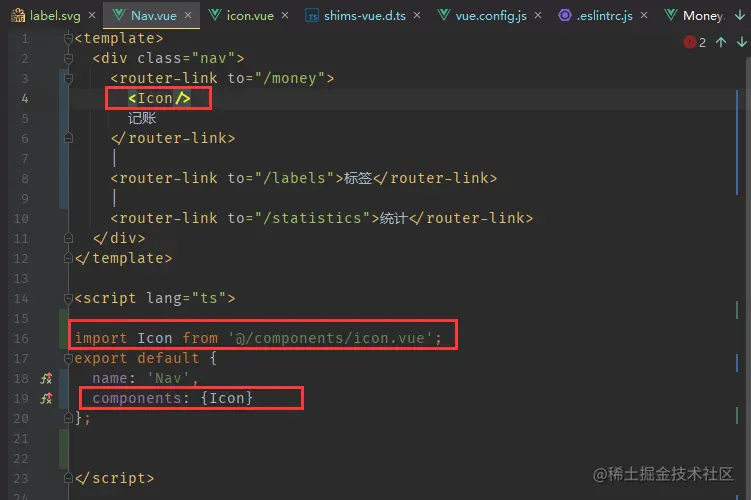Click fold end marker at line 6
This screenshot has width=751, height=500.
click(68, 138)
